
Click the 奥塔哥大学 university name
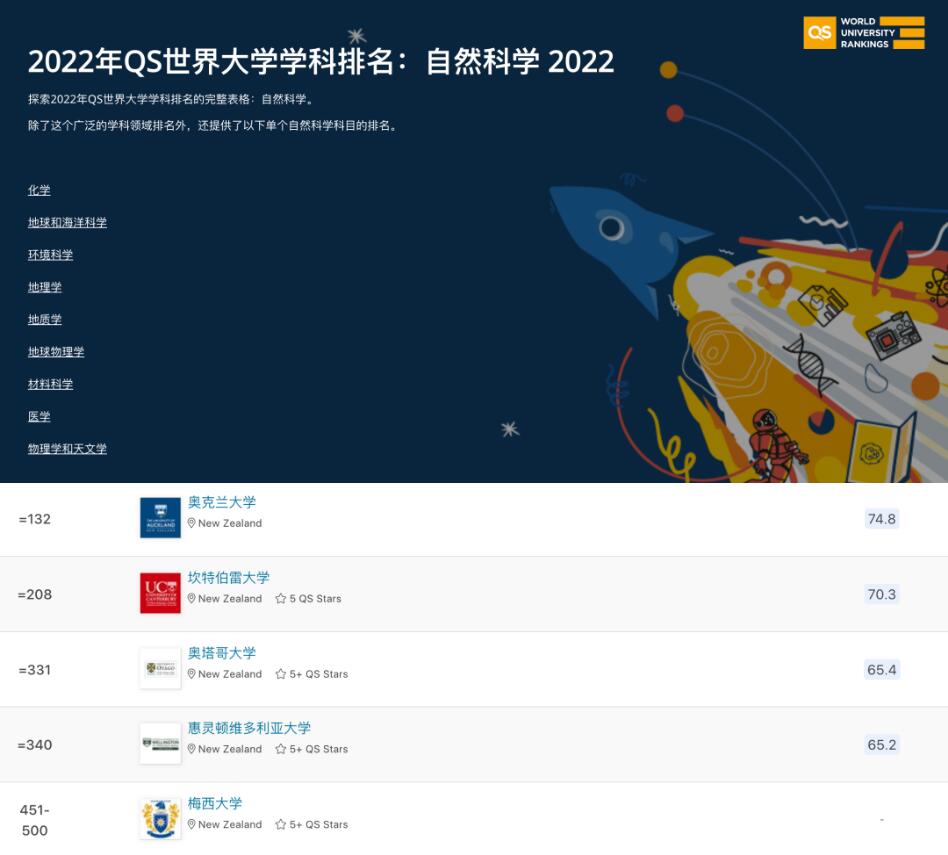click(x=221, y=653)
